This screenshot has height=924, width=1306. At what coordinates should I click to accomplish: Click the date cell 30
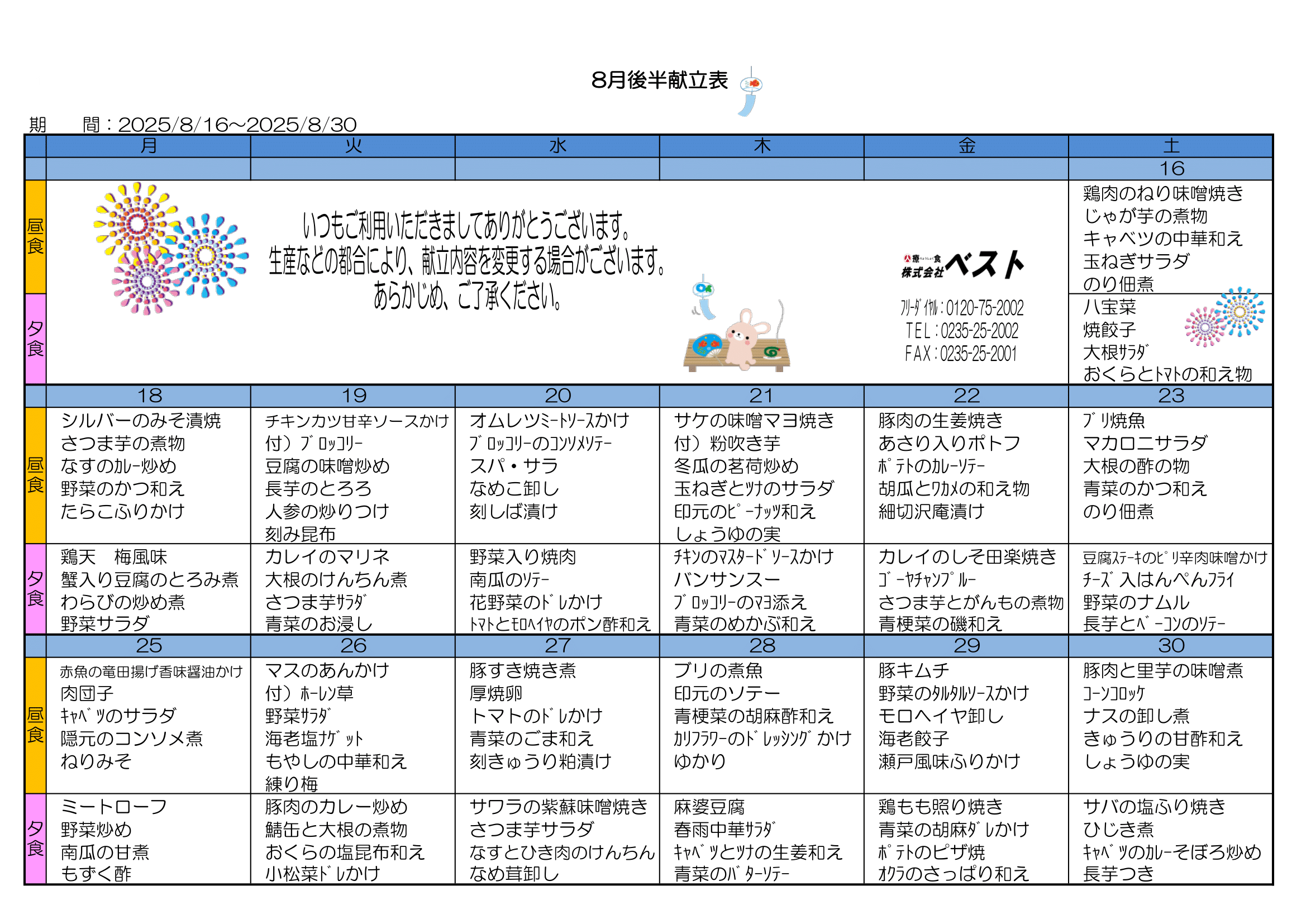[x=1171, y=646]
